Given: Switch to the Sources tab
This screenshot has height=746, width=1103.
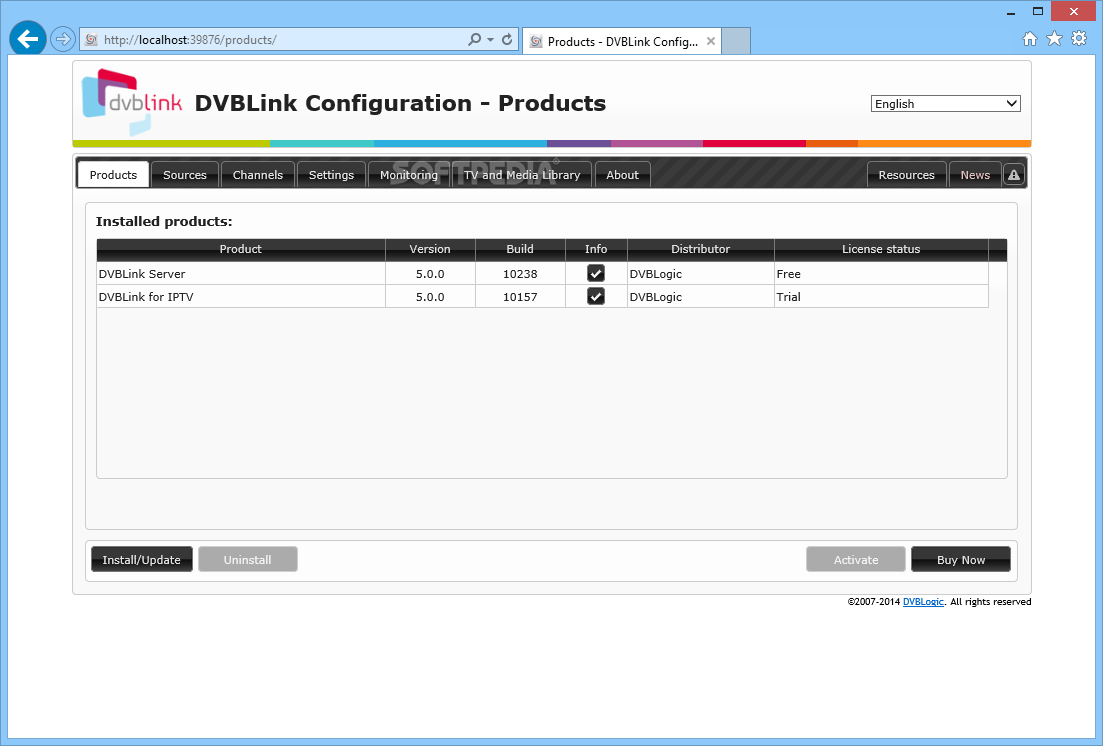Looking at the screenshot, I should pos(185,175).
